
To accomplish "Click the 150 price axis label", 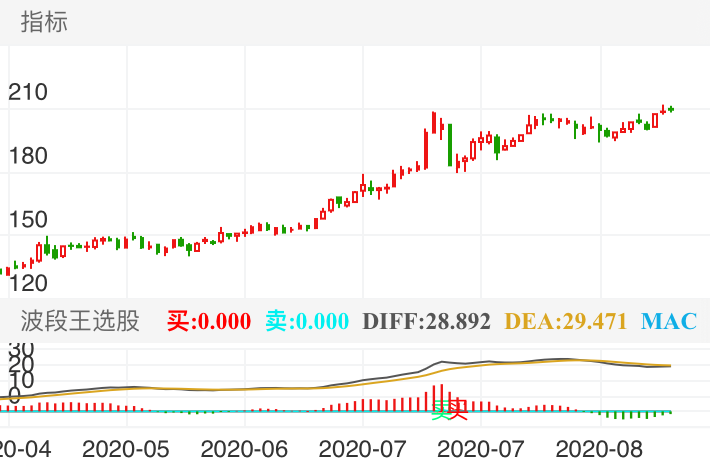I will [x=27, y=220].
